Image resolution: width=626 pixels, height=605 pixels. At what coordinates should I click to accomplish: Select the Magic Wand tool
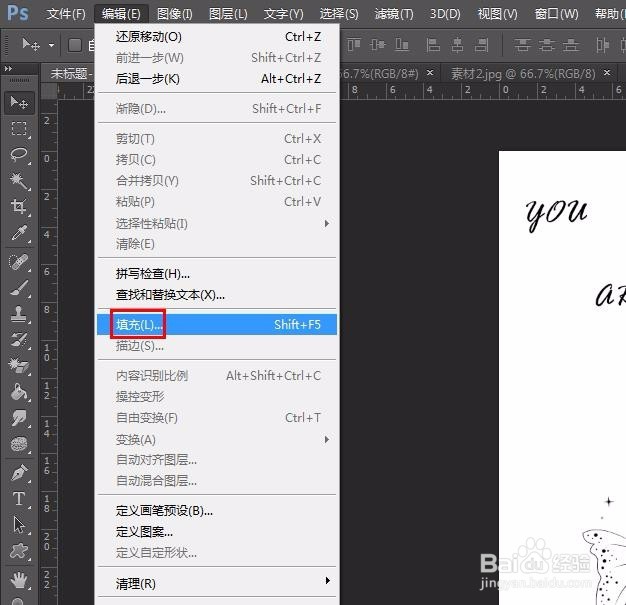[19, 181]
